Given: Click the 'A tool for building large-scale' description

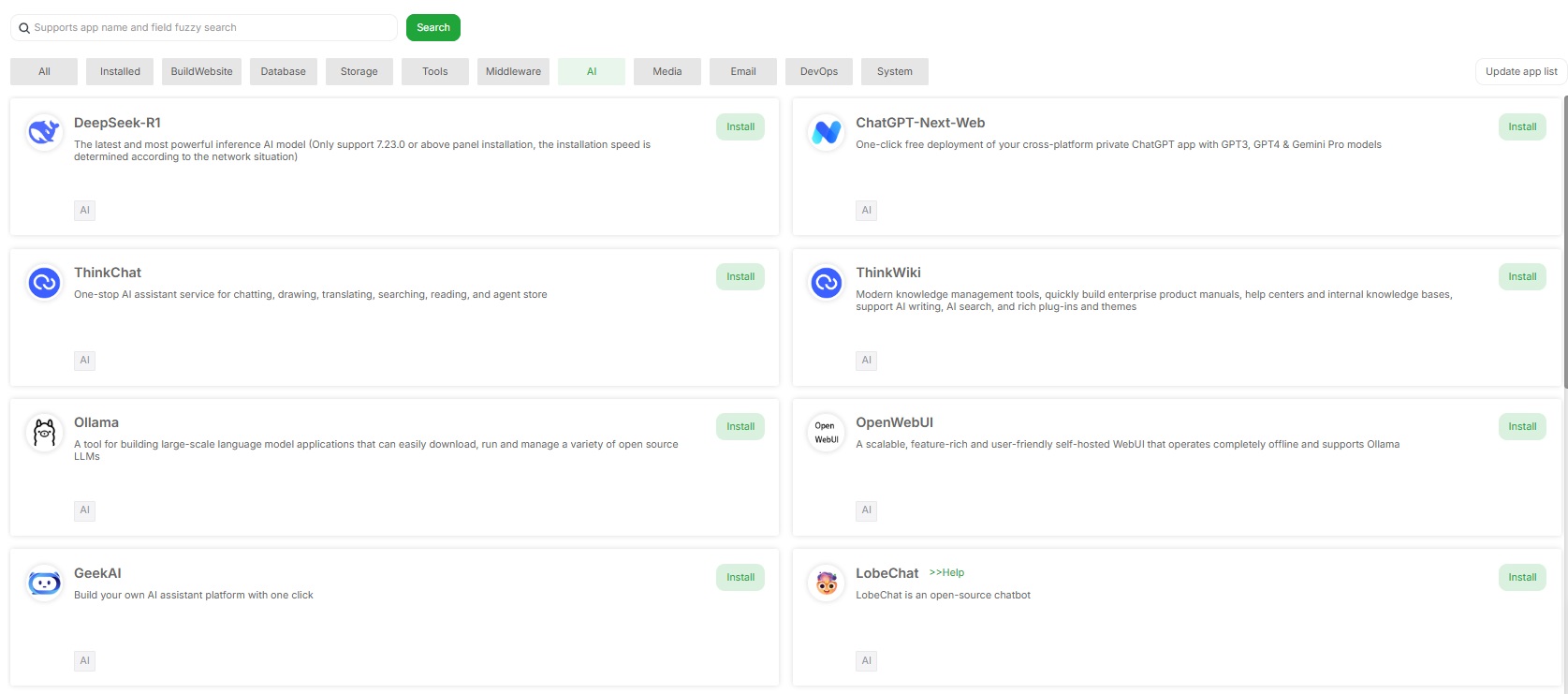Looking at the screenshot, I should click(376, 450).
